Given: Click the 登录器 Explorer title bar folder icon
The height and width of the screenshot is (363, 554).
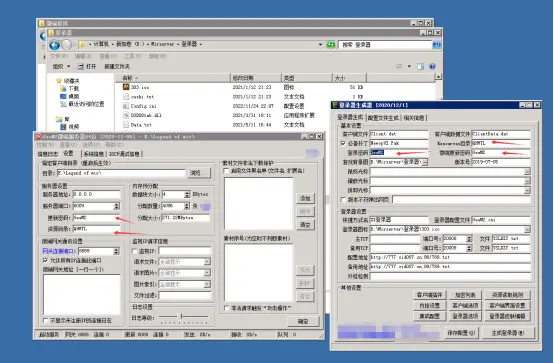Looking at the screenshot, I should [52, 33].
